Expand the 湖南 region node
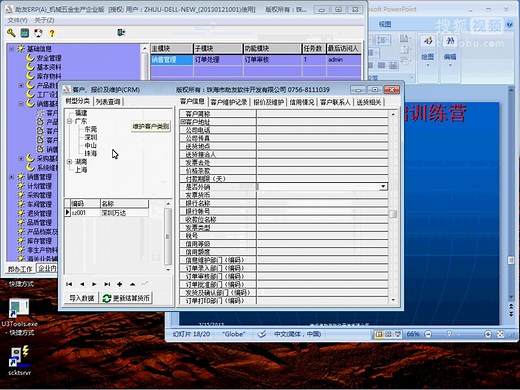 tap(70, 162)
